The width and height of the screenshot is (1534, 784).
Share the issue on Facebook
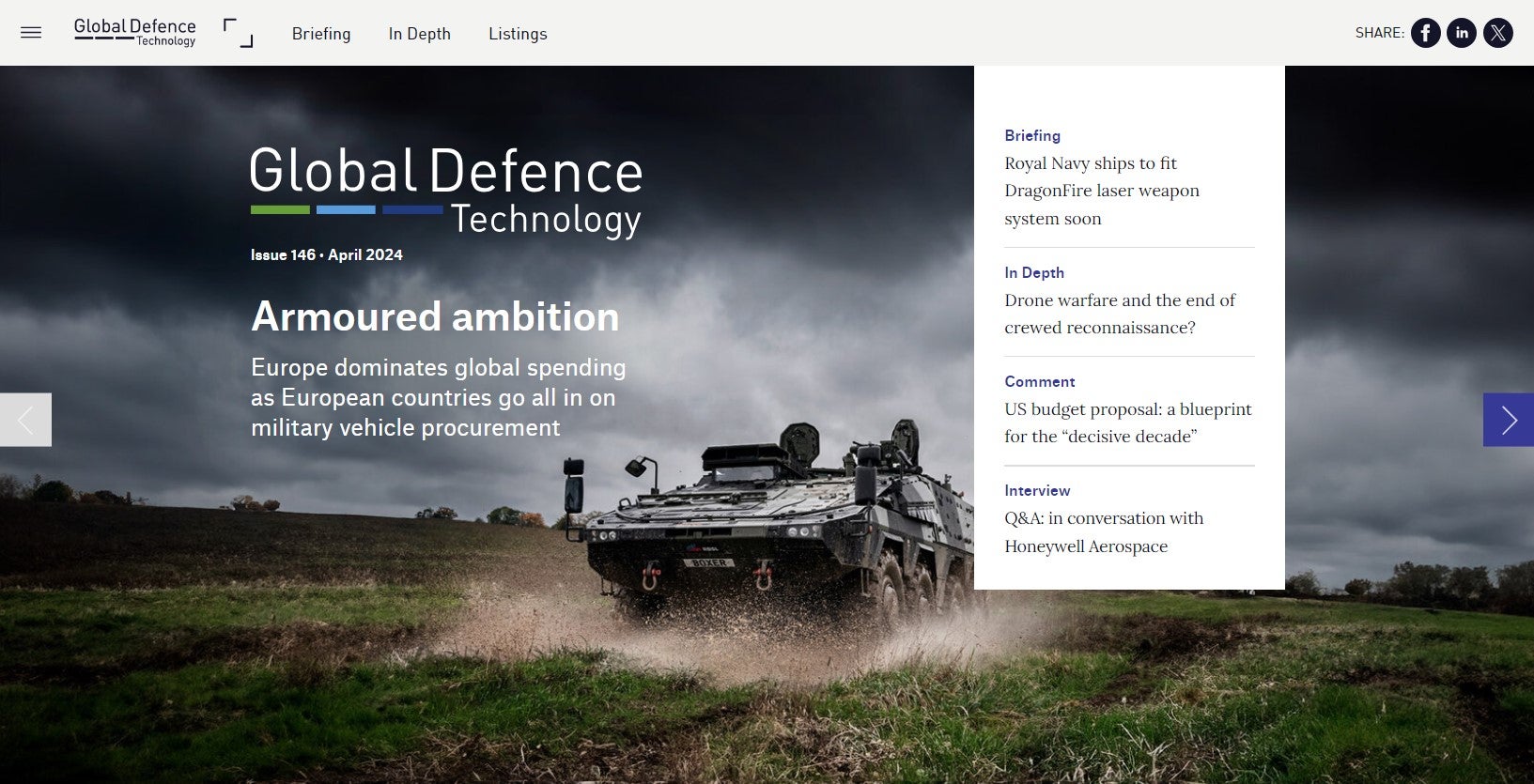tap(1425, 33)
